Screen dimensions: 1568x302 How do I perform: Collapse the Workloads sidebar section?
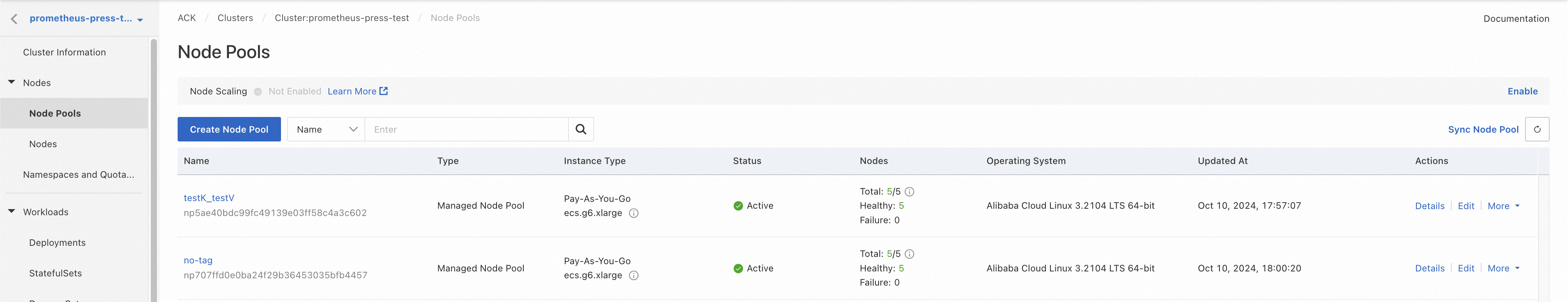tap(11, 211)
